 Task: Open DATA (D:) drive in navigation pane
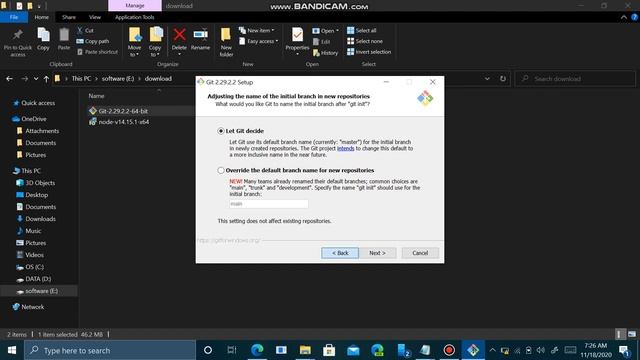[38, 279]
